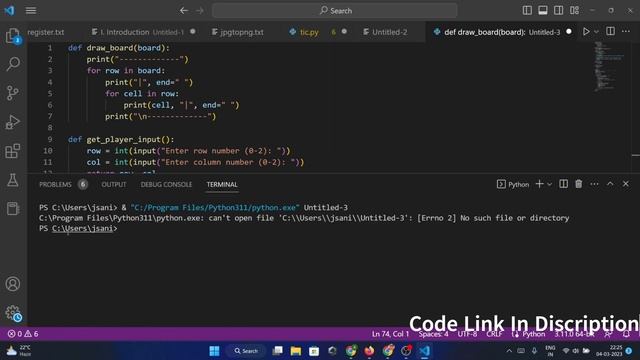
Task: Open editor More Actions ellipsis
Action: [x=626, y=31]
